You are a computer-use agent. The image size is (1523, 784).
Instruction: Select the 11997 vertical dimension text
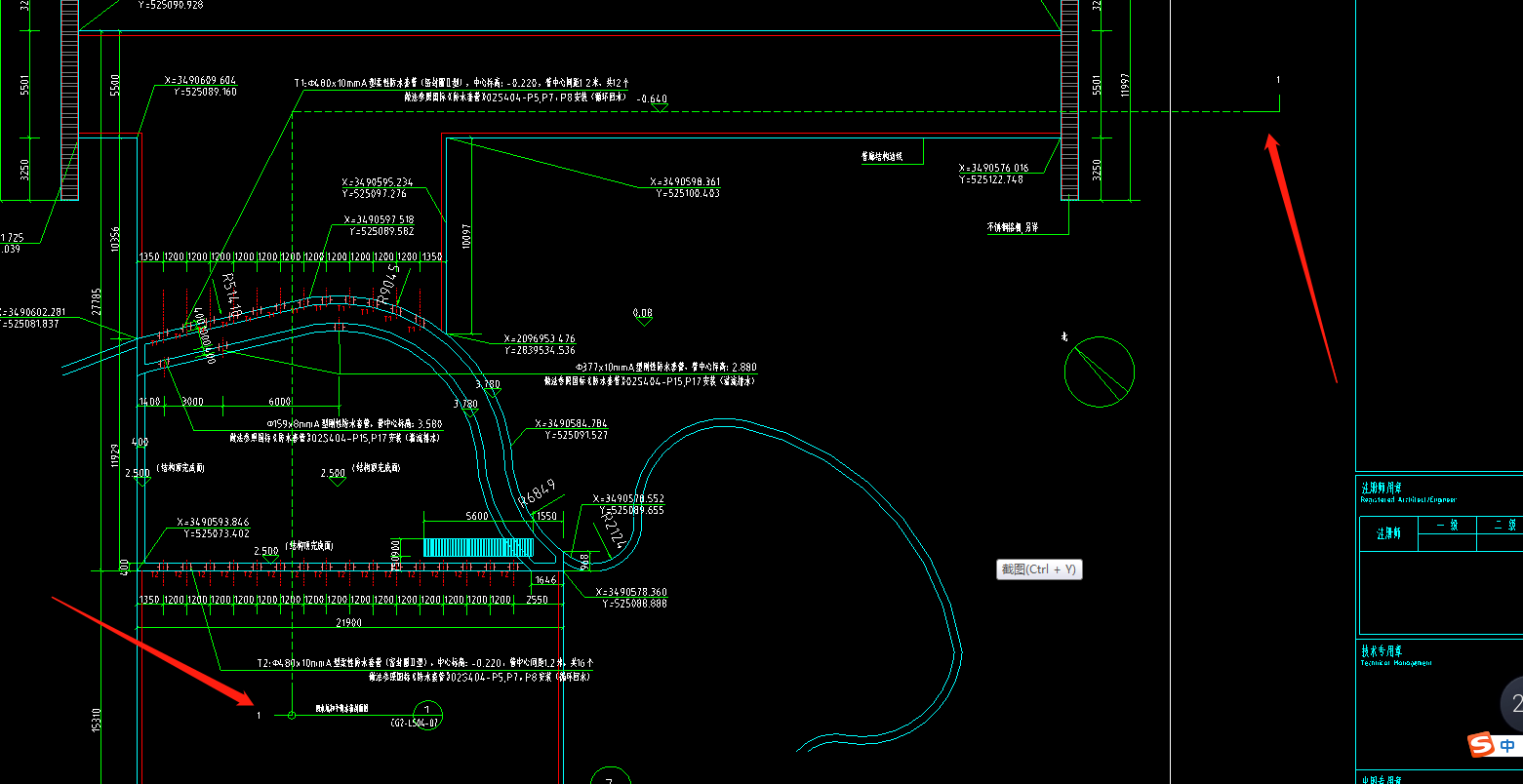pyautogui.click(x=1125, y=87)
